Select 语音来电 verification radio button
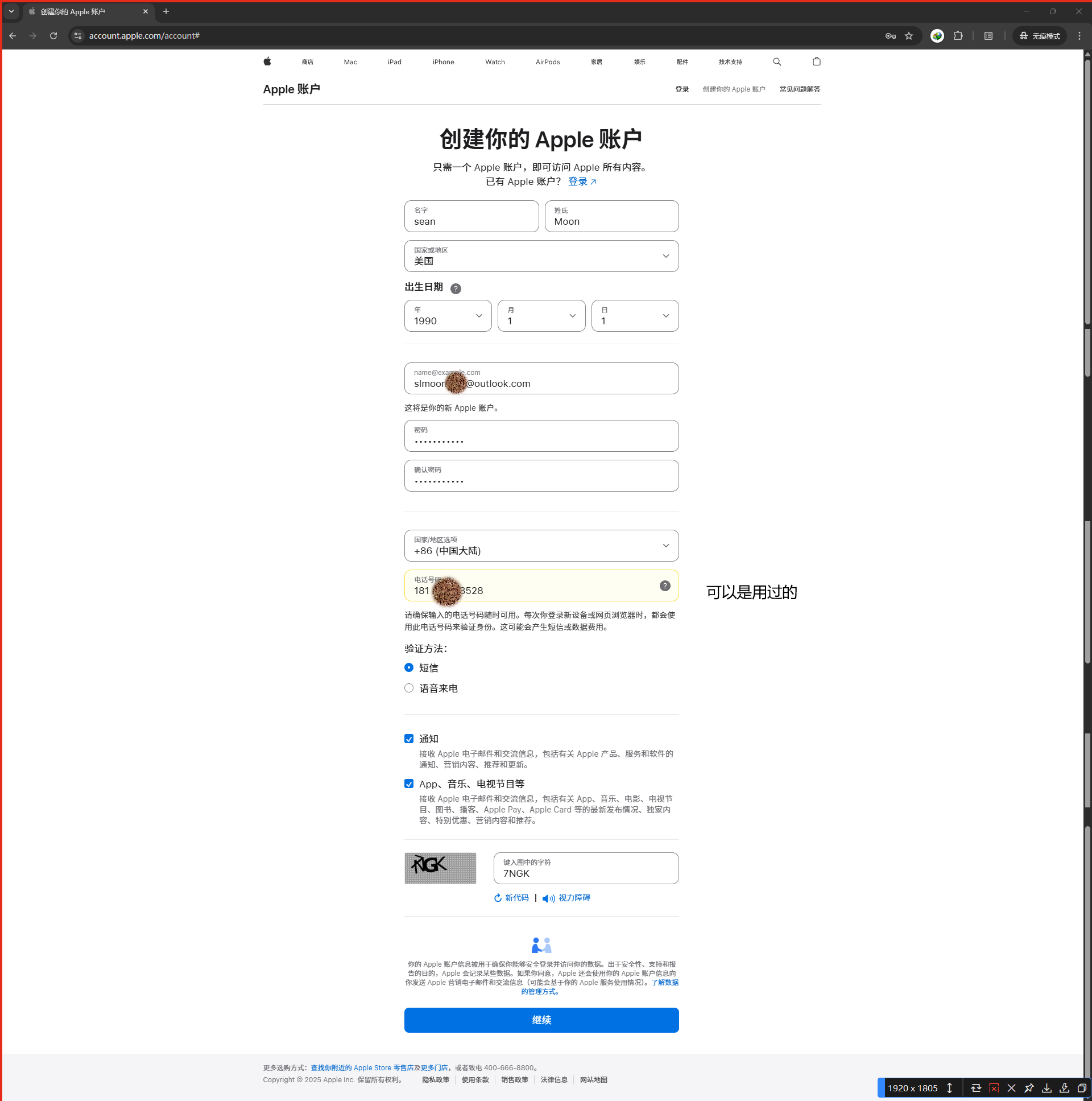1092x1101 pixels. pyautogui.click(x=408, y=688)
